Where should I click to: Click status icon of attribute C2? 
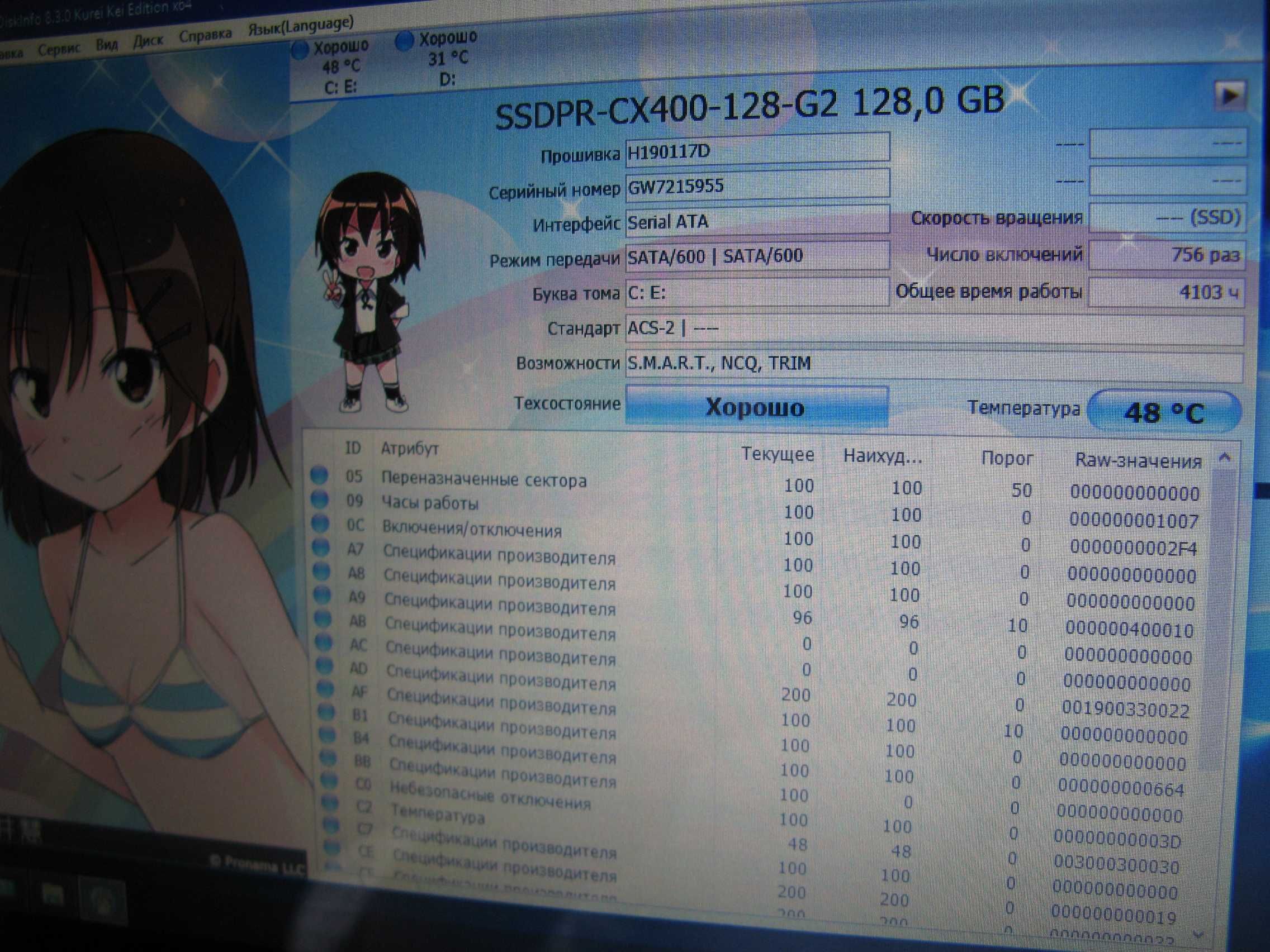(330, 803)
